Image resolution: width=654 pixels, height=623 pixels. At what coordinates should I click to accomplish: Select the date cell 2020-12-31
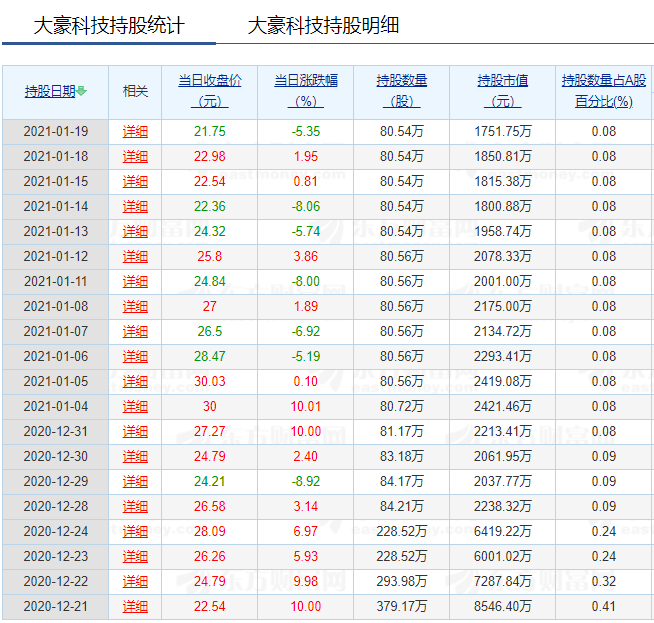click(56, 432)
